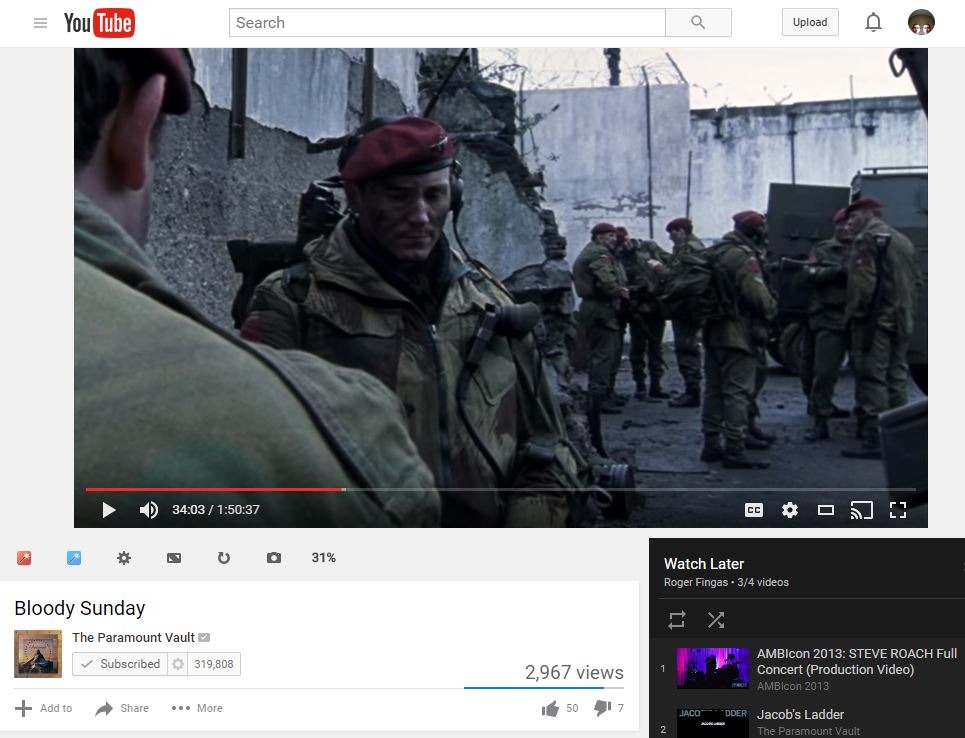The image size is (965, 738).
Task: Open AMBIcon 2013: STEVE ROACH Full Concert title
Action: [x=857, y=662]
